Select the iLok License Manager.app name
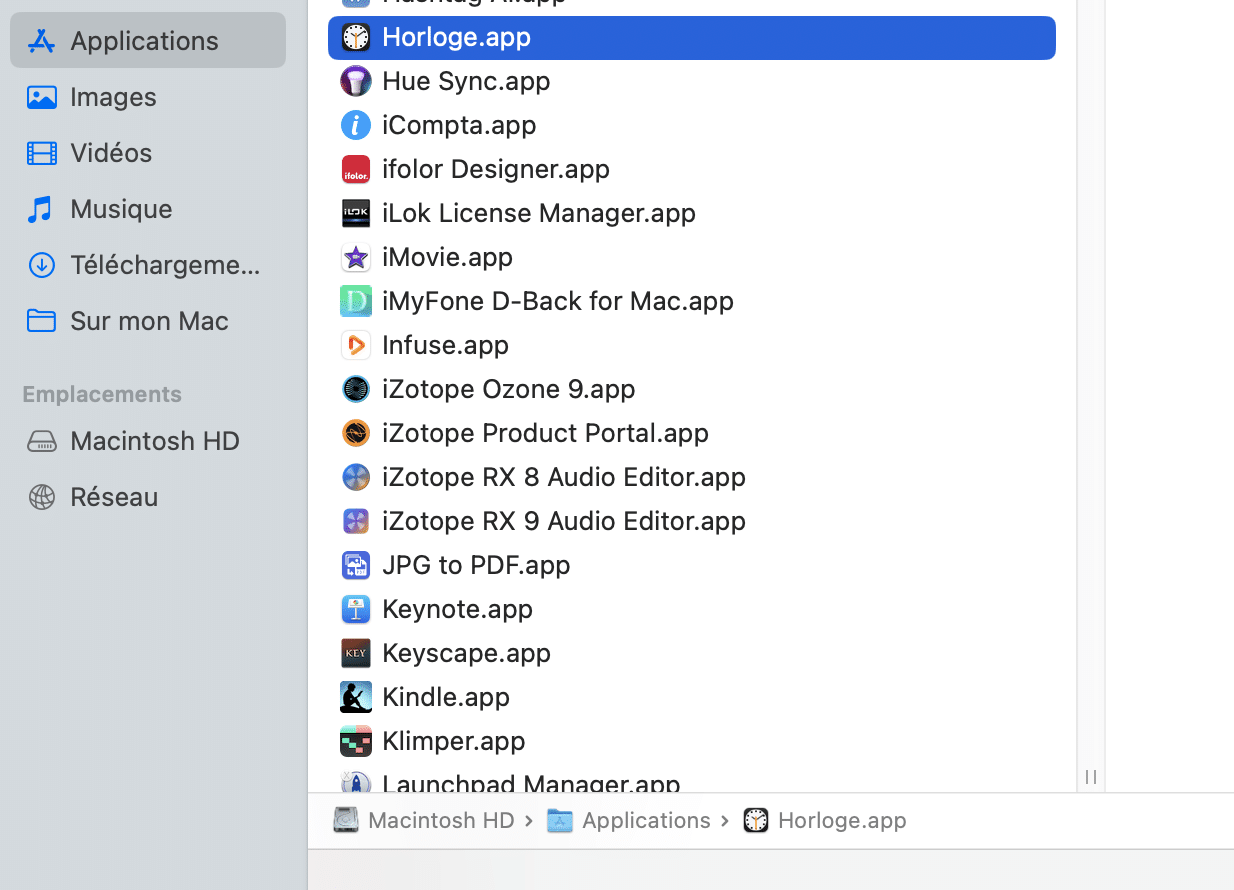This screenshot has height=890, width=1234. point(539,213)
